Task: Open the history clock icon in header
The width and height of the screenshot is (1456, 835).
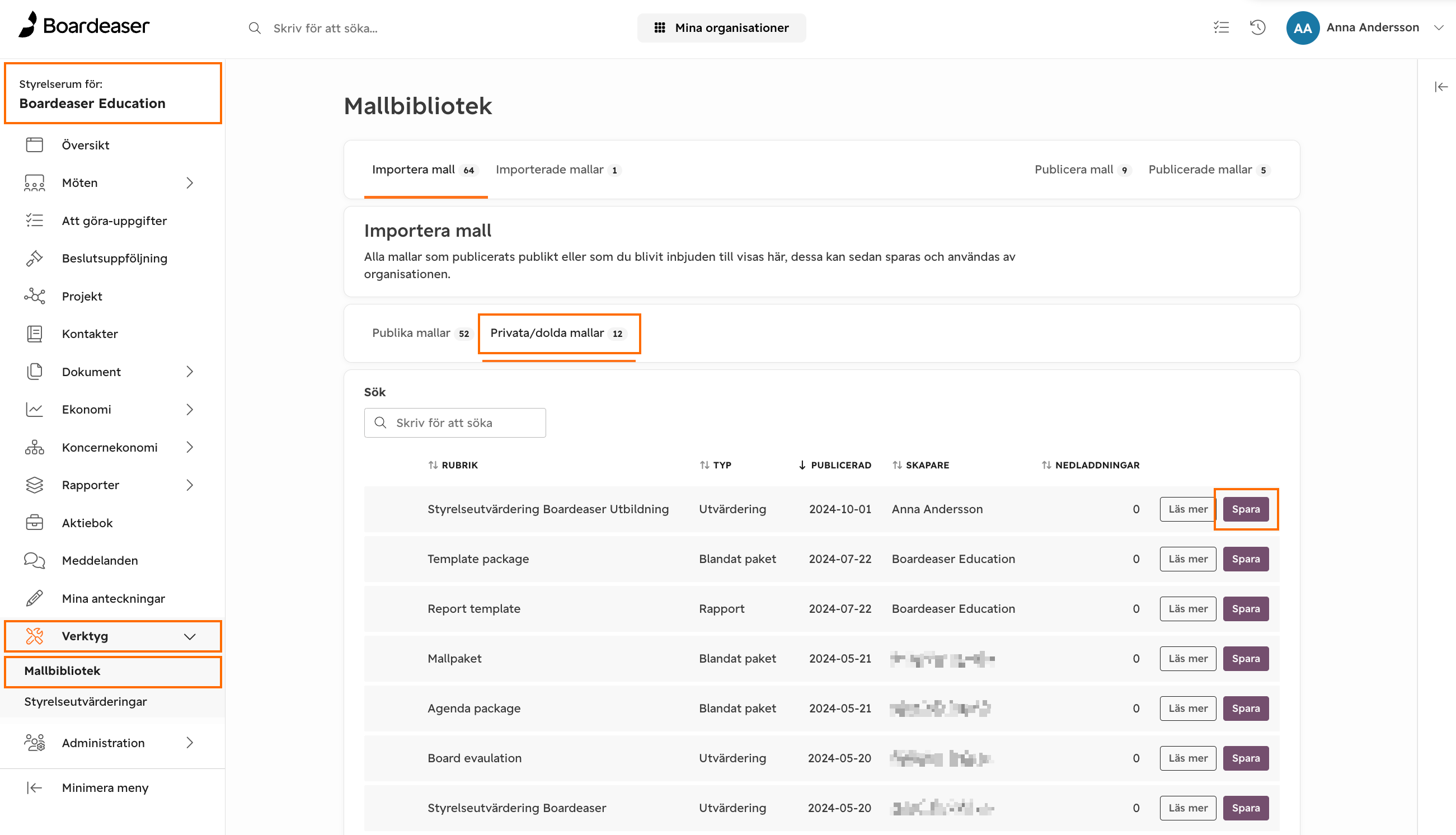Action: (x=1258, y=27)
